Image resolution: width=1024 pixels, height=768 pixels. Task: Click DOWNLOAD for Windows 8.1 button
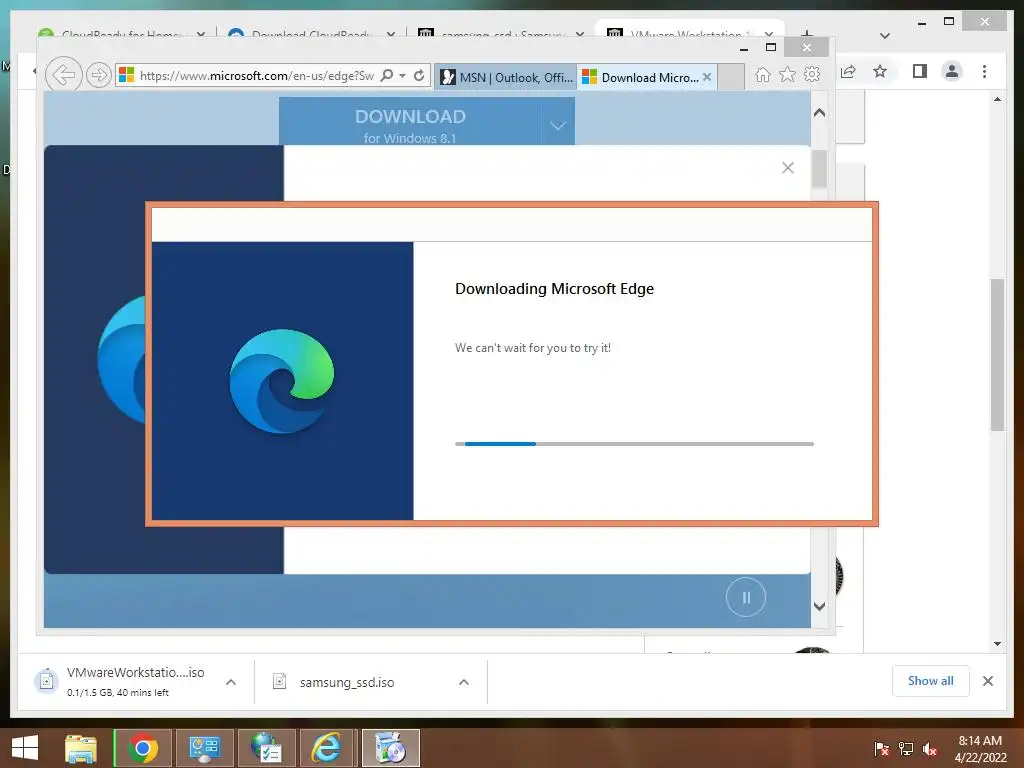[x=409, y=121]
